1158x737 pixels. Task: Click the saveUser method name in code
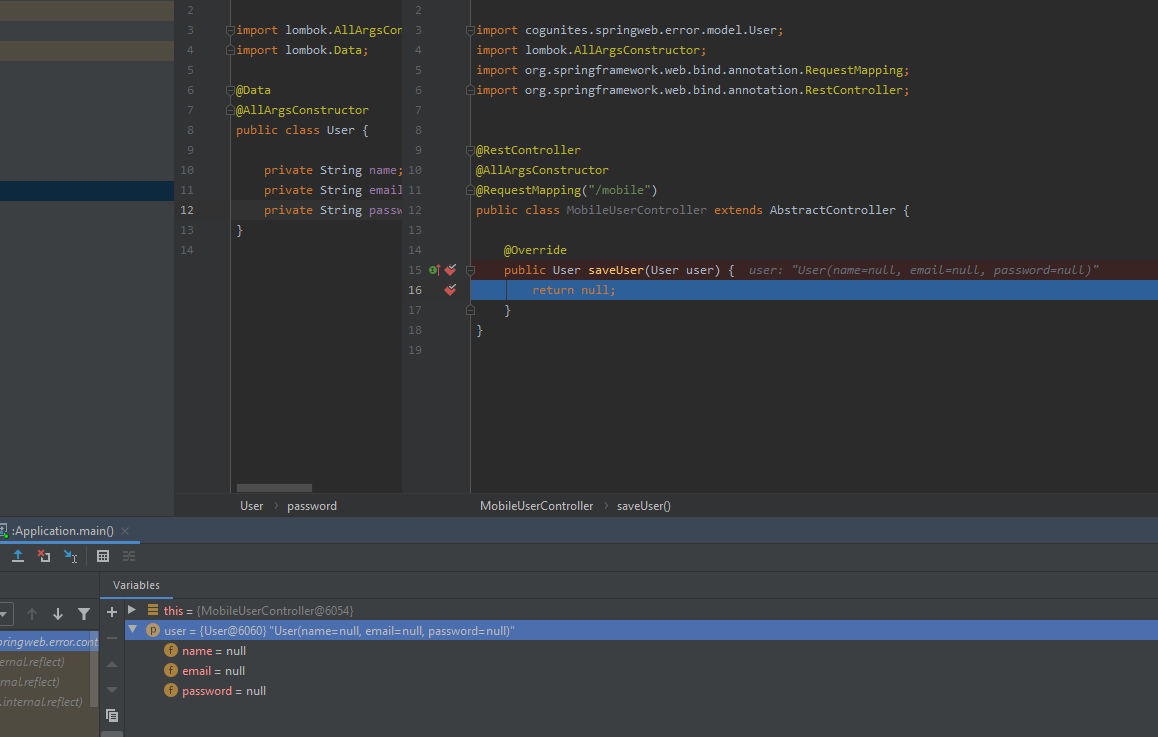pyautogui.click(x=616, y=270)
